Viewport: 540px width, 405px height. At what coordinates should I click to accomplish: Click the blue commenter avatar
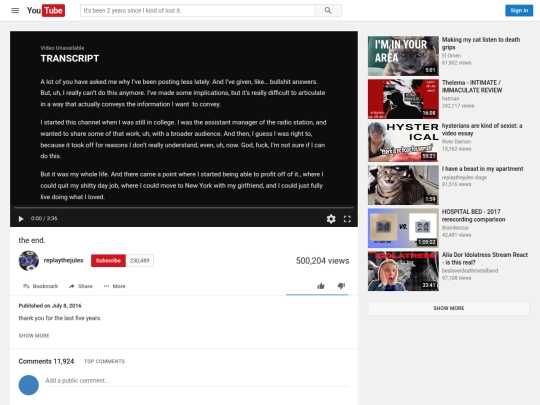pyautogui.click(x=29, y=385)
